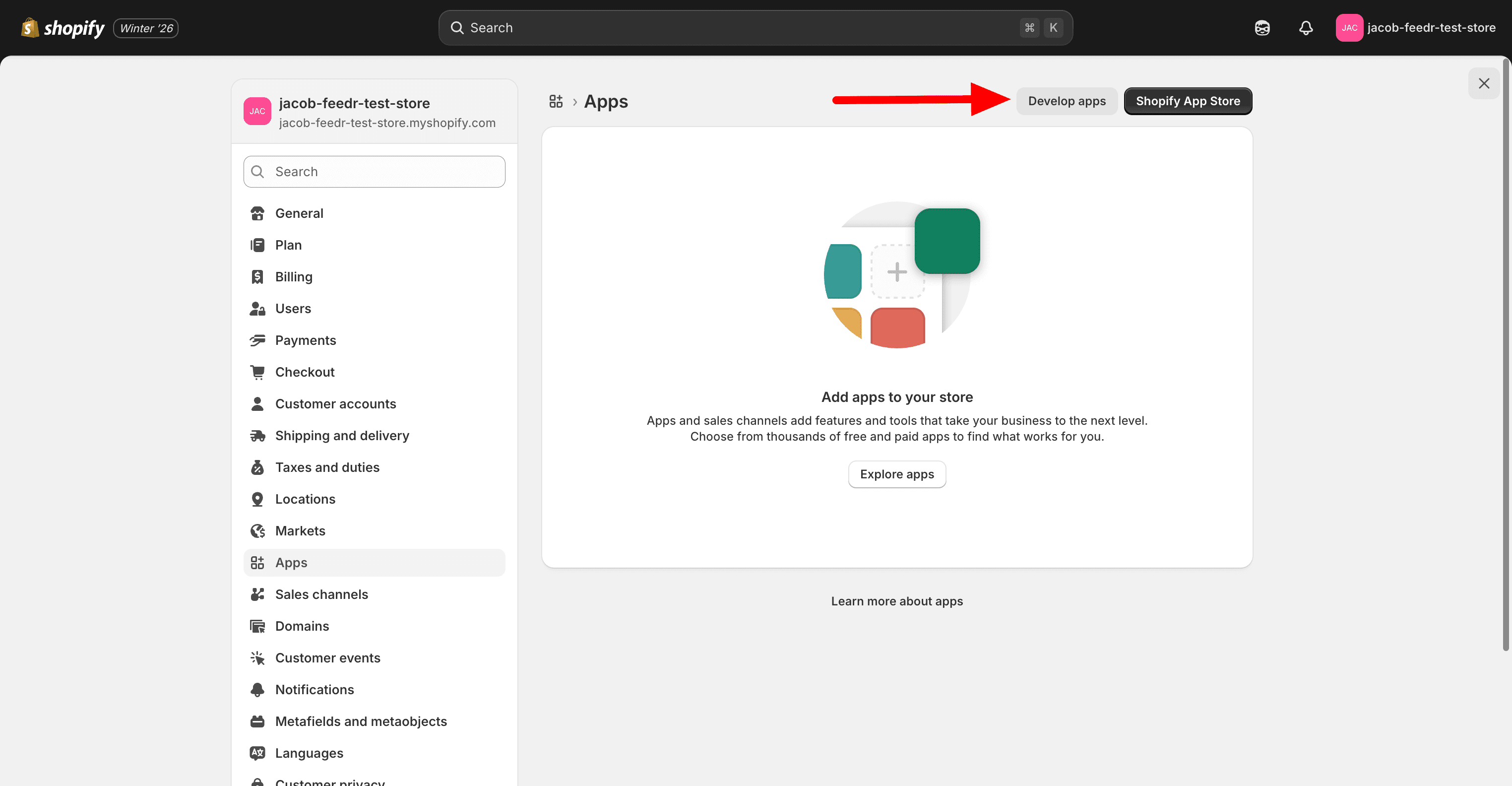The width and height of the screenshot is (1512, 786).
Task: Click the Checkout cart icon
Action: (257, 372)
